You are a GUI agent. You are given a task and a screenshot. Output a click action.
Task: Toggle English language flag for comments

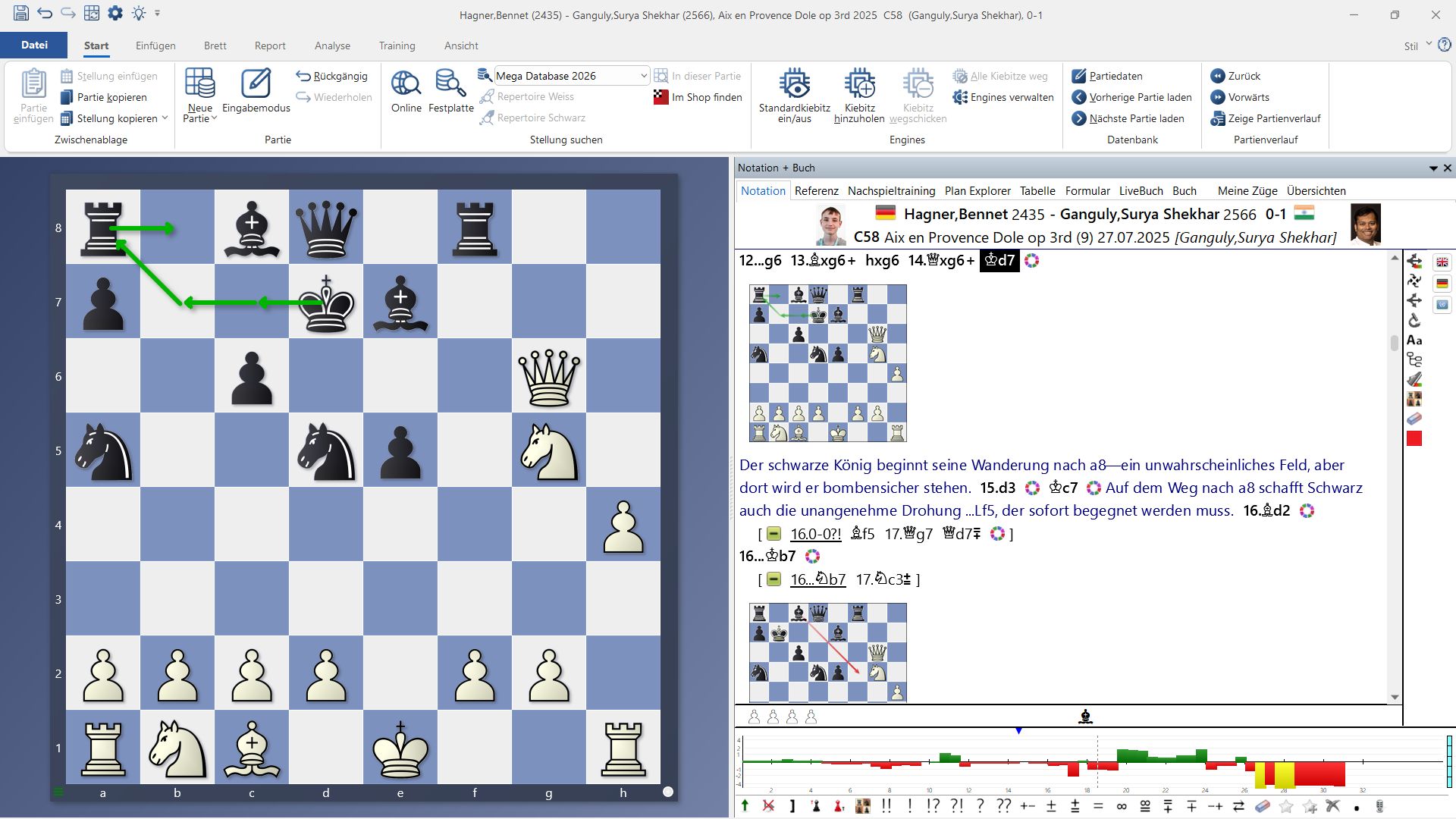pos(1442,262)
